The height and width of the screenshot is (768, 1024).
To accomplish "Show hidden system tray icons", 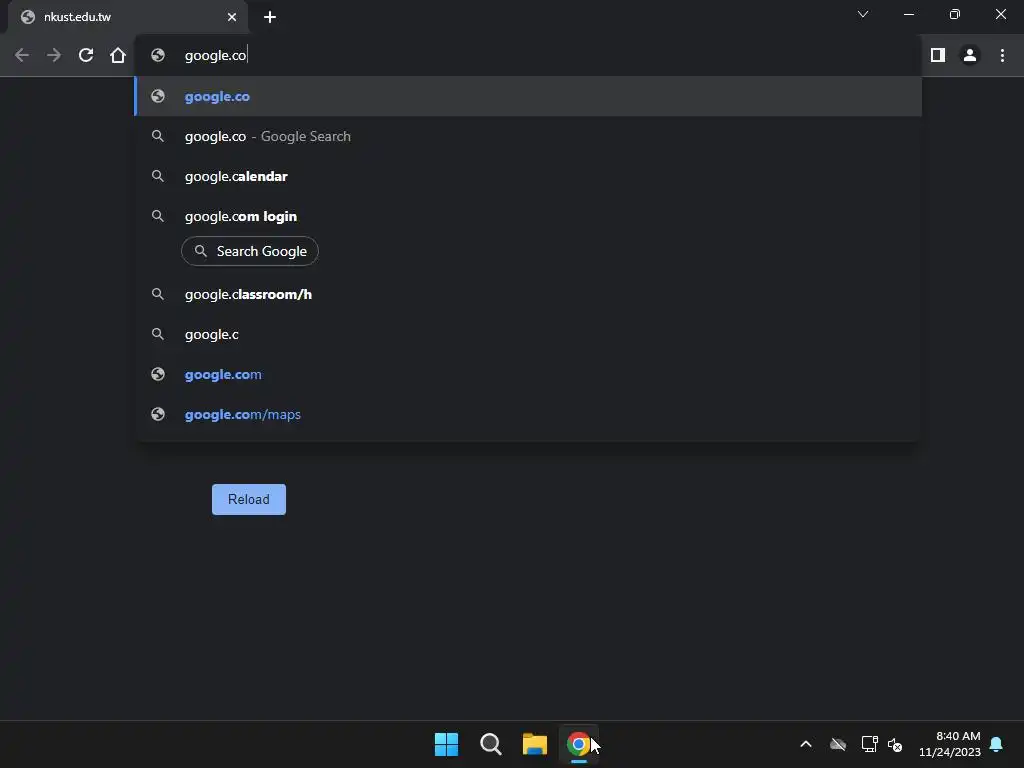I will click(806, 744).
